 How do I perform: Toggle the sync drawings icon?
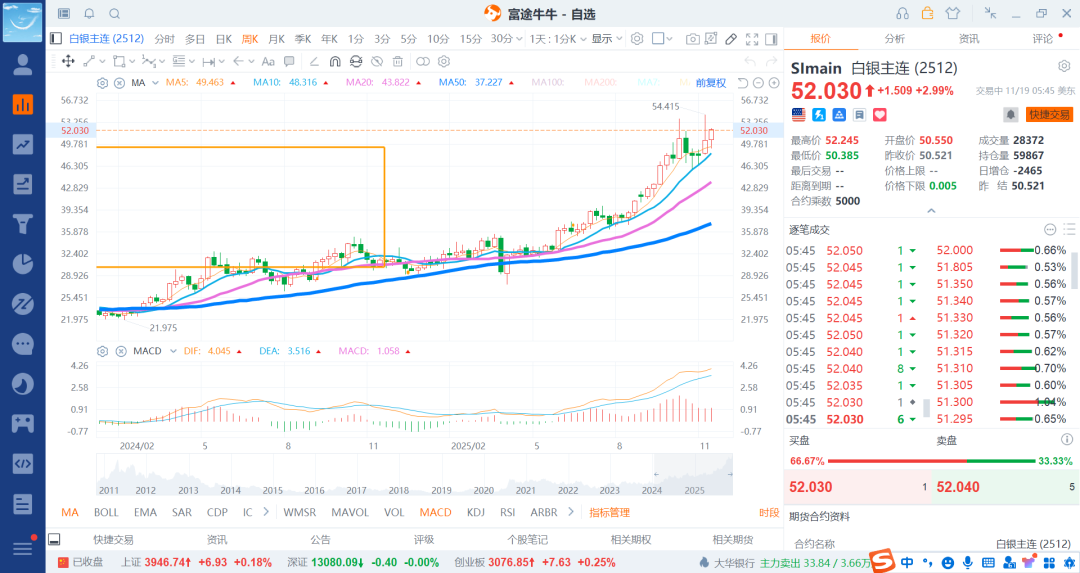[x=355, y=61]
